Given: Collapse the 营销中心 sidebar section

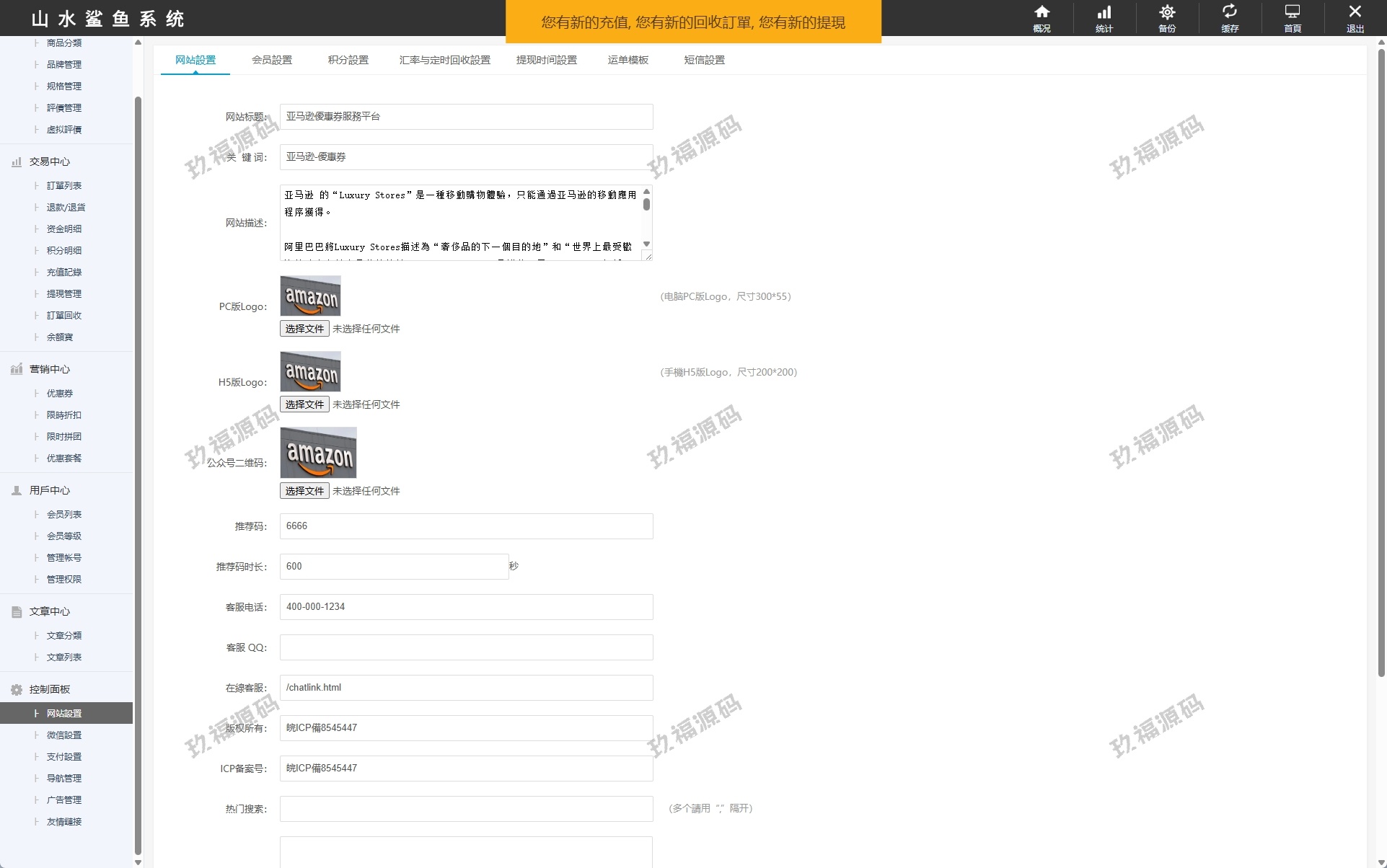Looking at the screenshot, I should [x=49, y=370].
